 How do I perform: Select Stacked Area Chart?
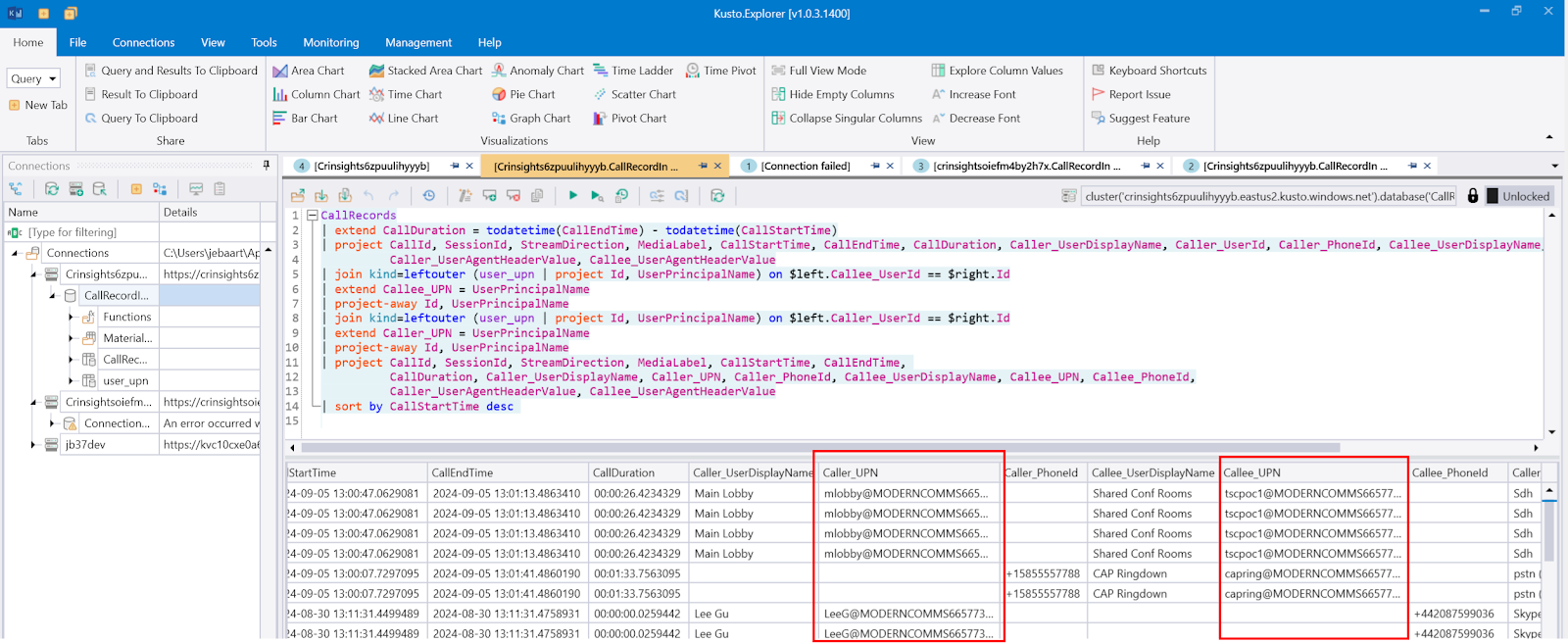point(425,71)
